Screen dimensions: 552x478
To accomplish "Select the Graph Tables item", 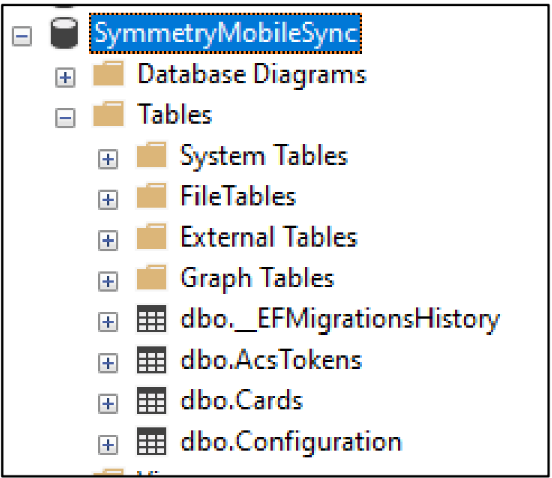I will click(x=257, y=278).
